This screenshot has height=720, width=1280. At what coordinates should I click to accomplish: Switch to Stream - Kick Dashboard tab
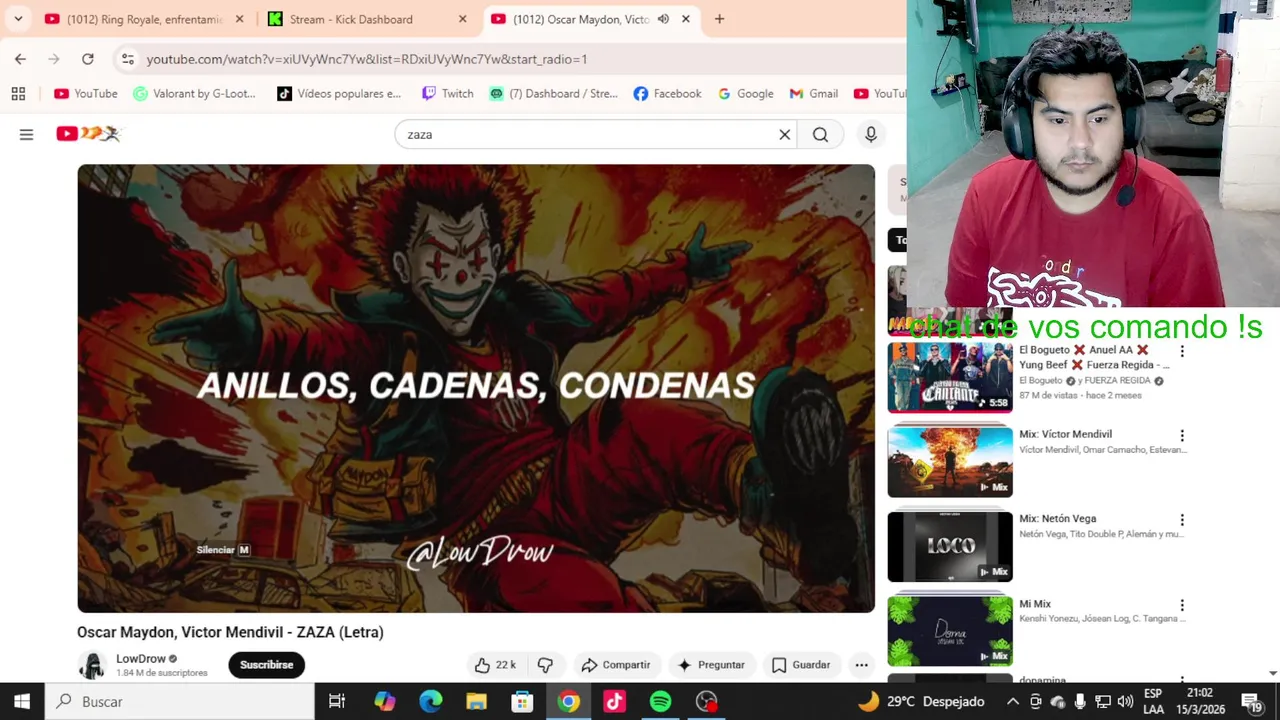365,19
